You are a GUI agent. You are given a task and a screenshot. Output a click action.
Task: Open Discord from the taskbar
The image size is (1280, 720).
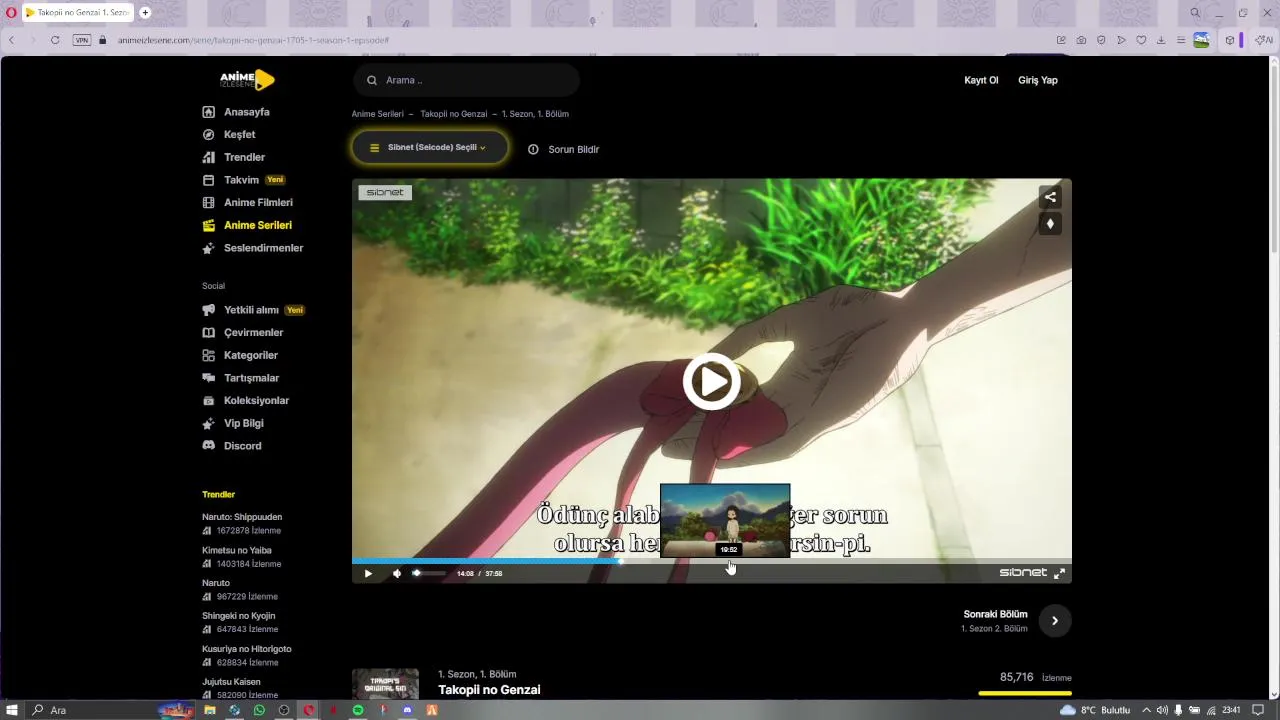407,710
